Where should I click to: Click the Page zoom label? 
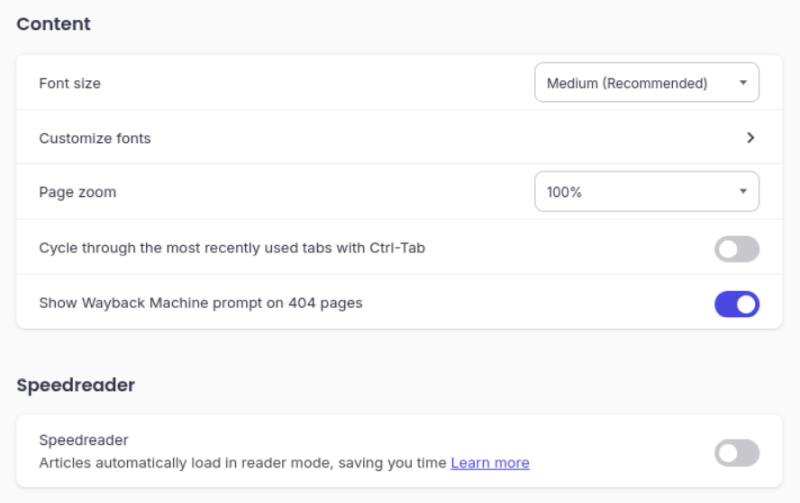pos(77,192)
